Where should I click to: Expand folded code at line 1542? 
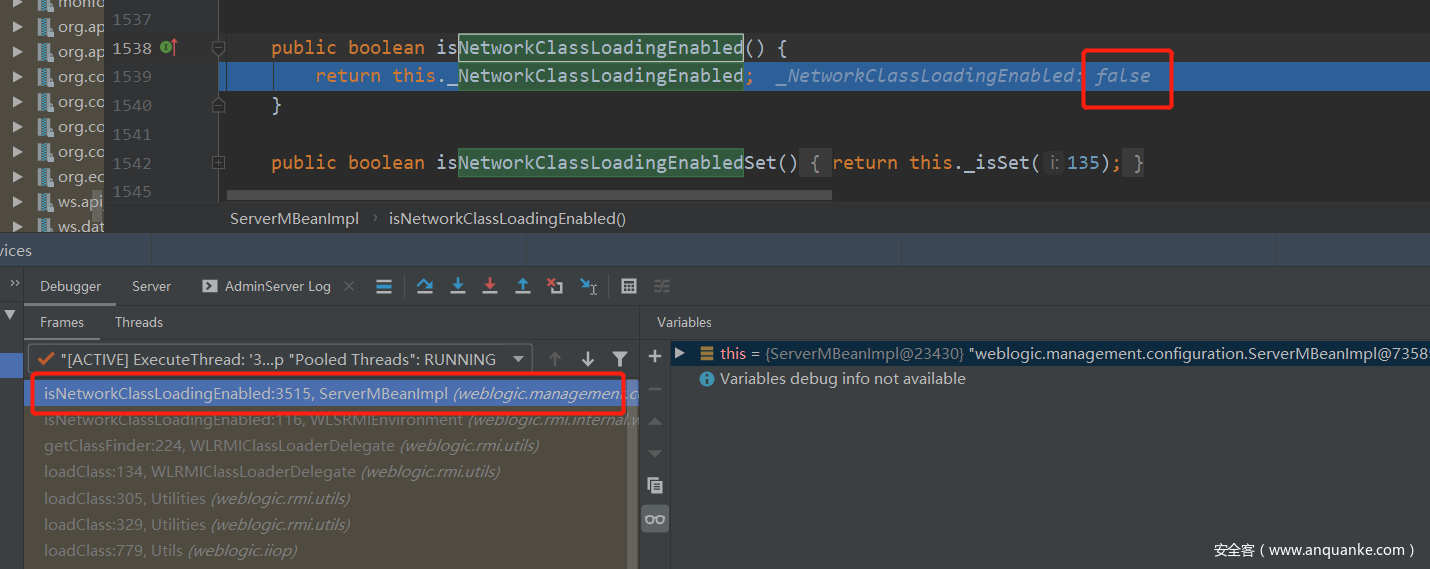[x=218, y=162]
